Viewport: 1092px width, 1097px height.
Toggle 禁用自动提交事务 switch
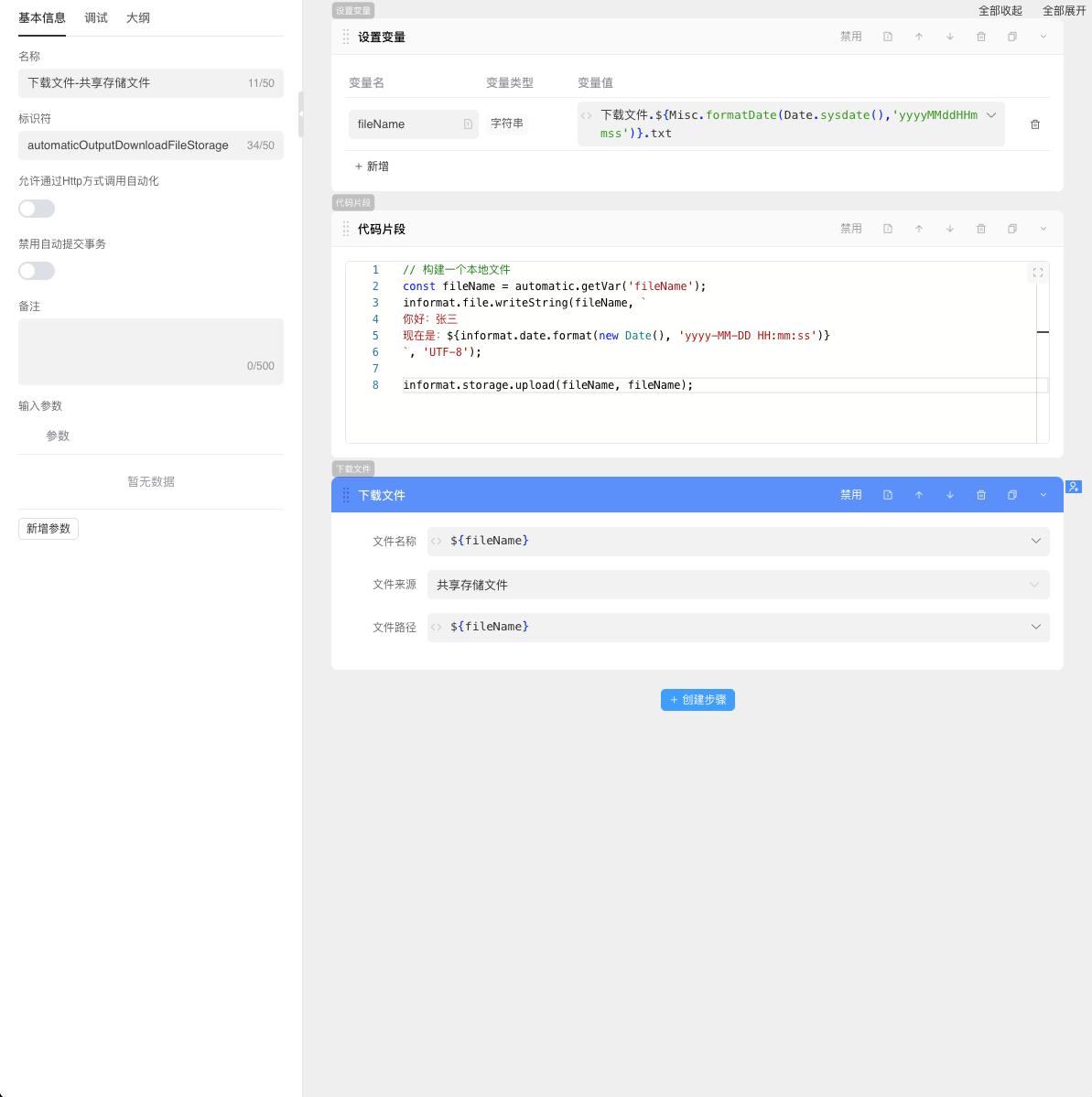coord(37,271)
